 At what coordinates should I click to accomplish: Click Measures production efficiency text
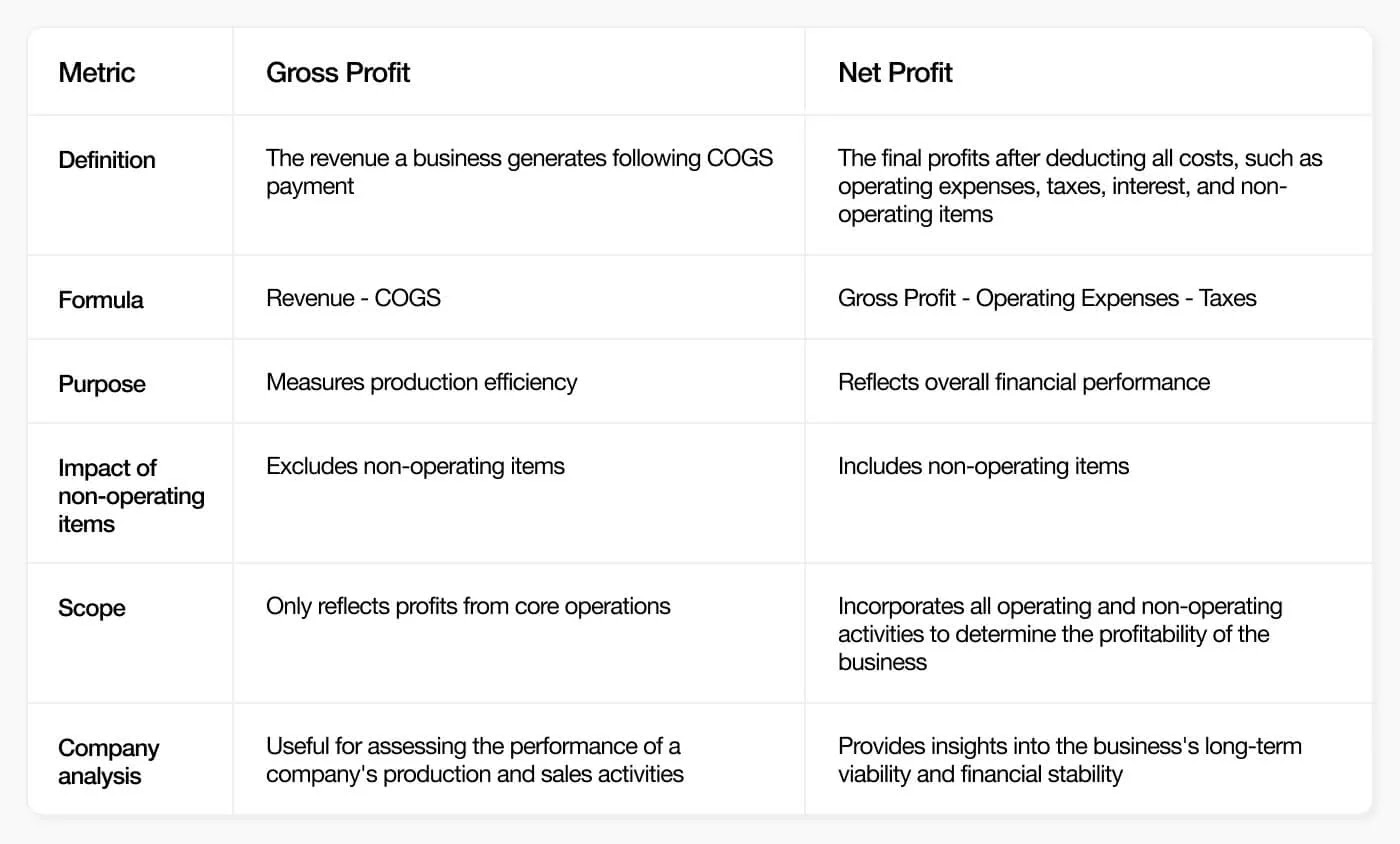click(421, 382)
